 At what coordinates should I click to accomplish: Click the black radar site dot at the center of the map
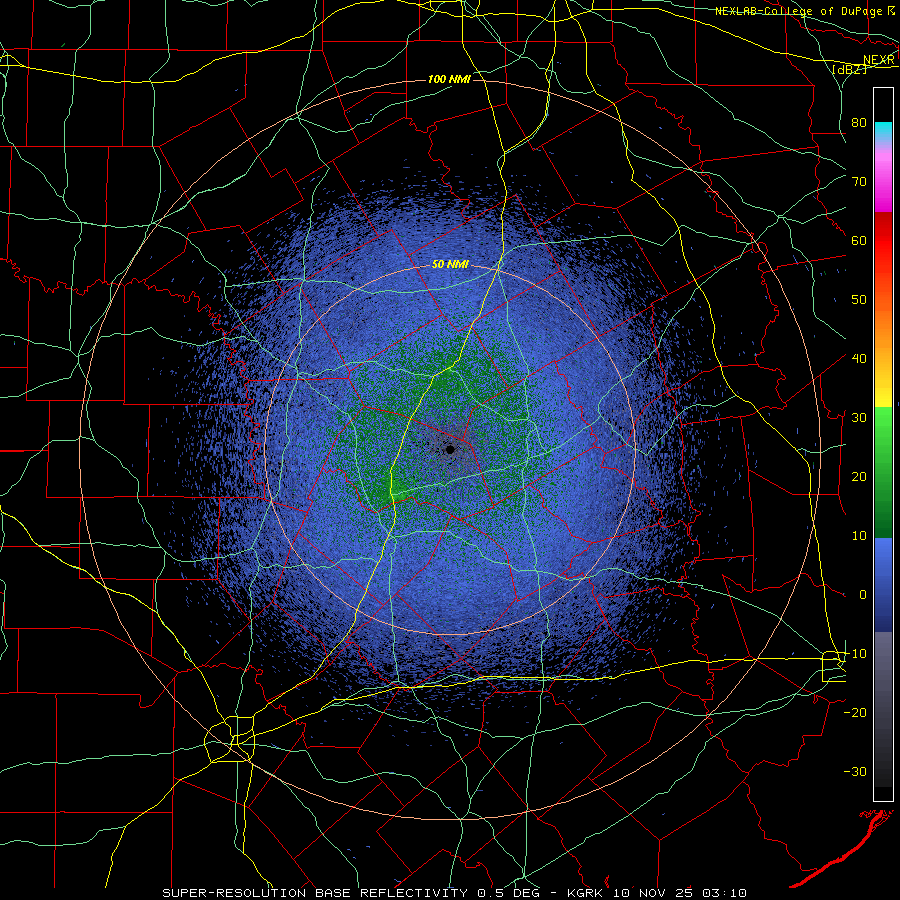coord(450,449)
